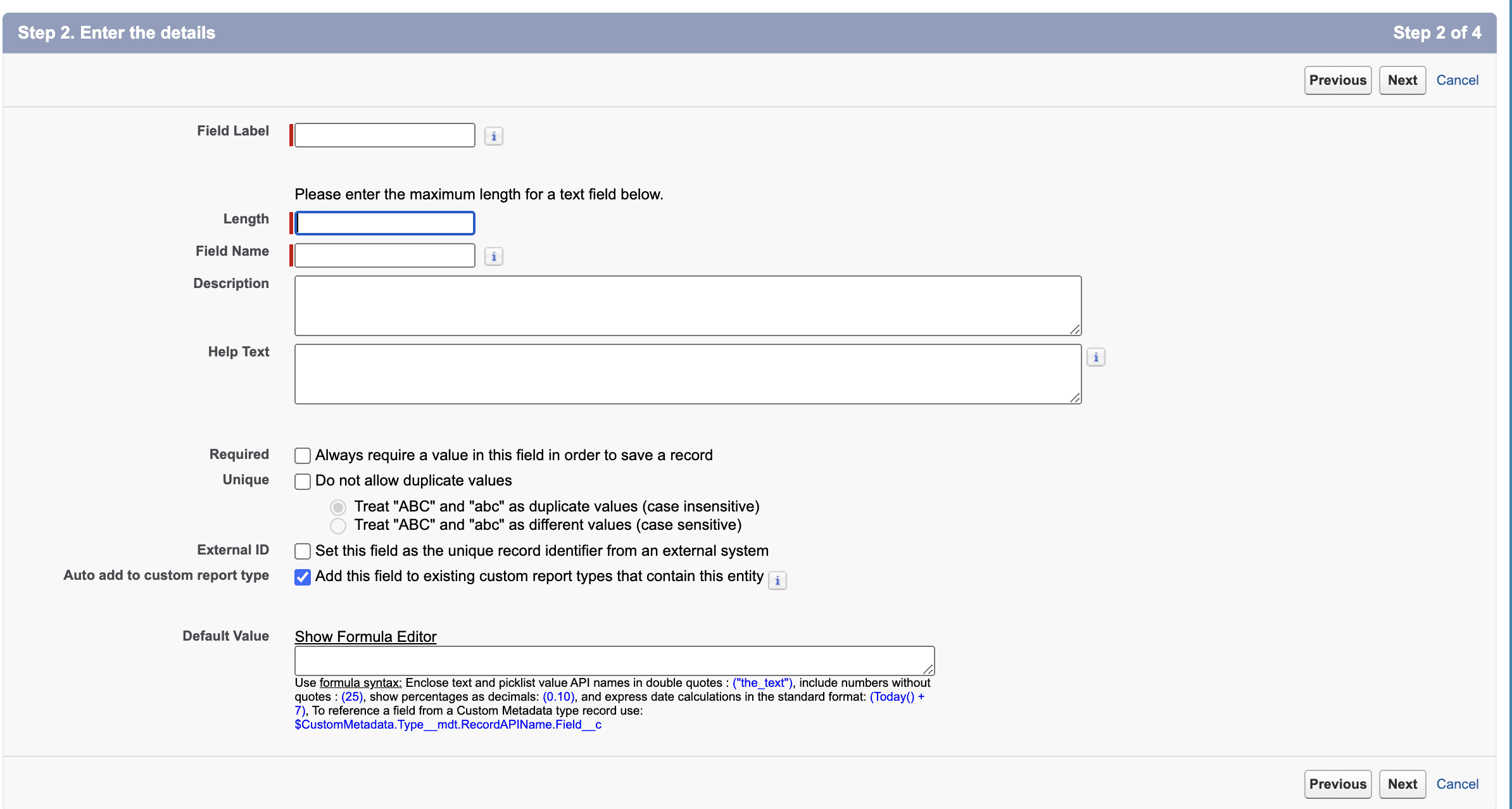Click the bottom Next button
The image size is (1512, 809).
(1402, 784)
